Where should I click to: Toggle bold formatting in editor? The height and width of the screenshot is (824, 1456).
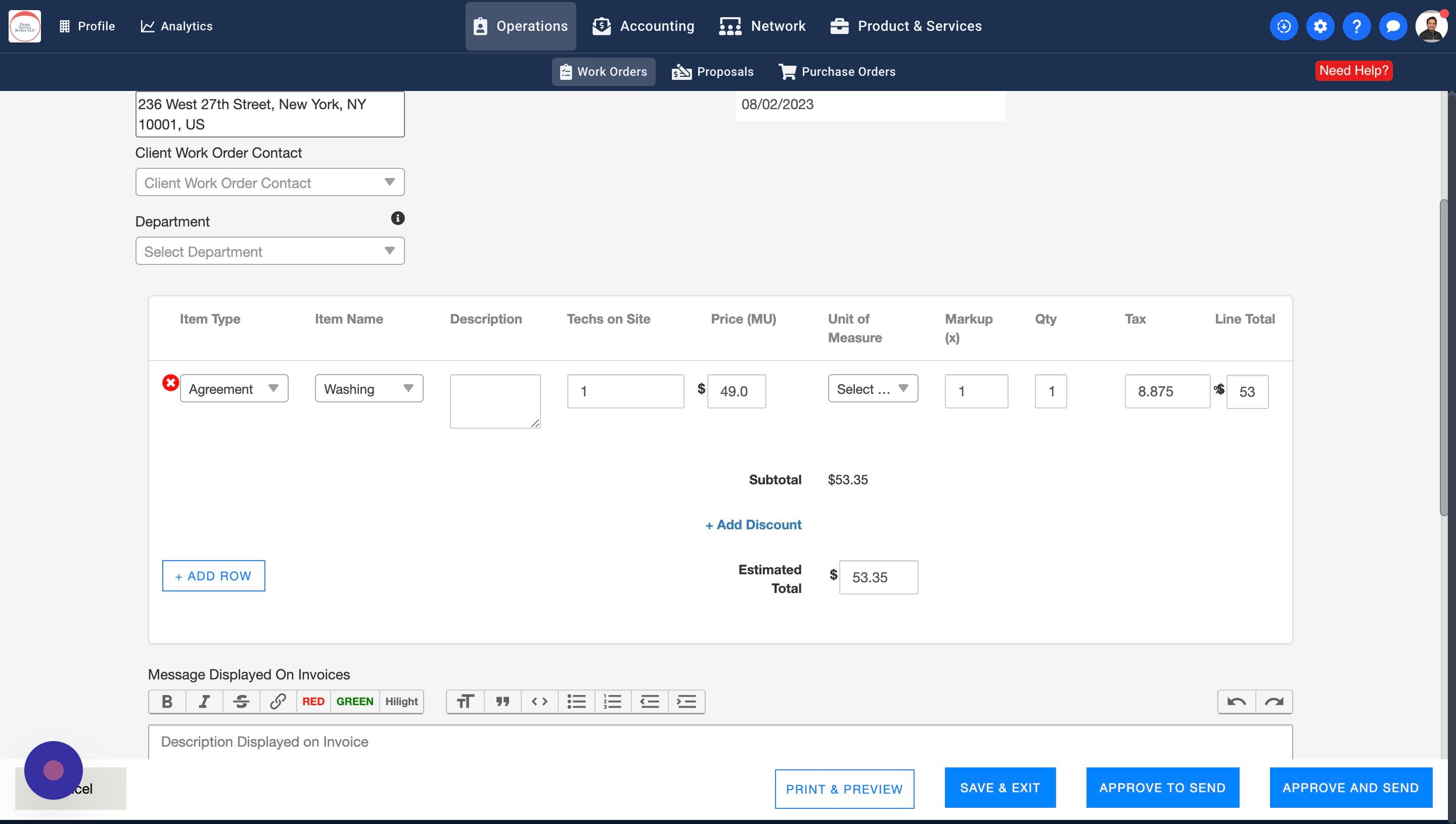[167, 702]
